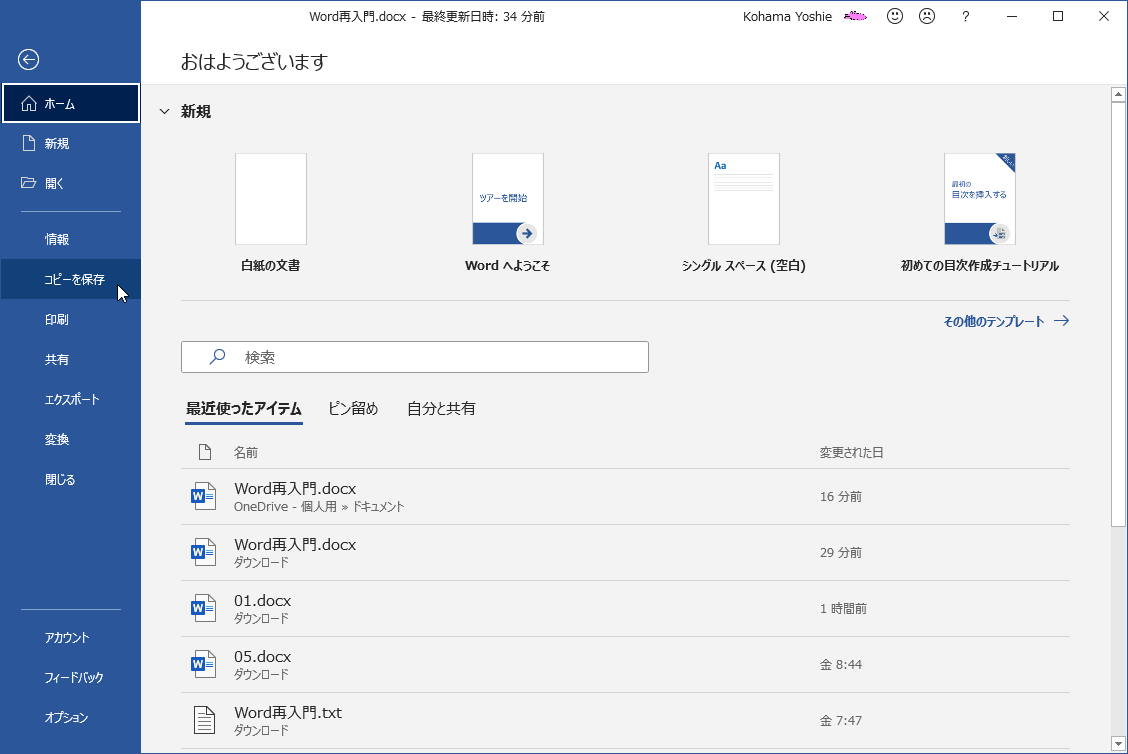Click the 16 分前 modified time

(840, 496)
